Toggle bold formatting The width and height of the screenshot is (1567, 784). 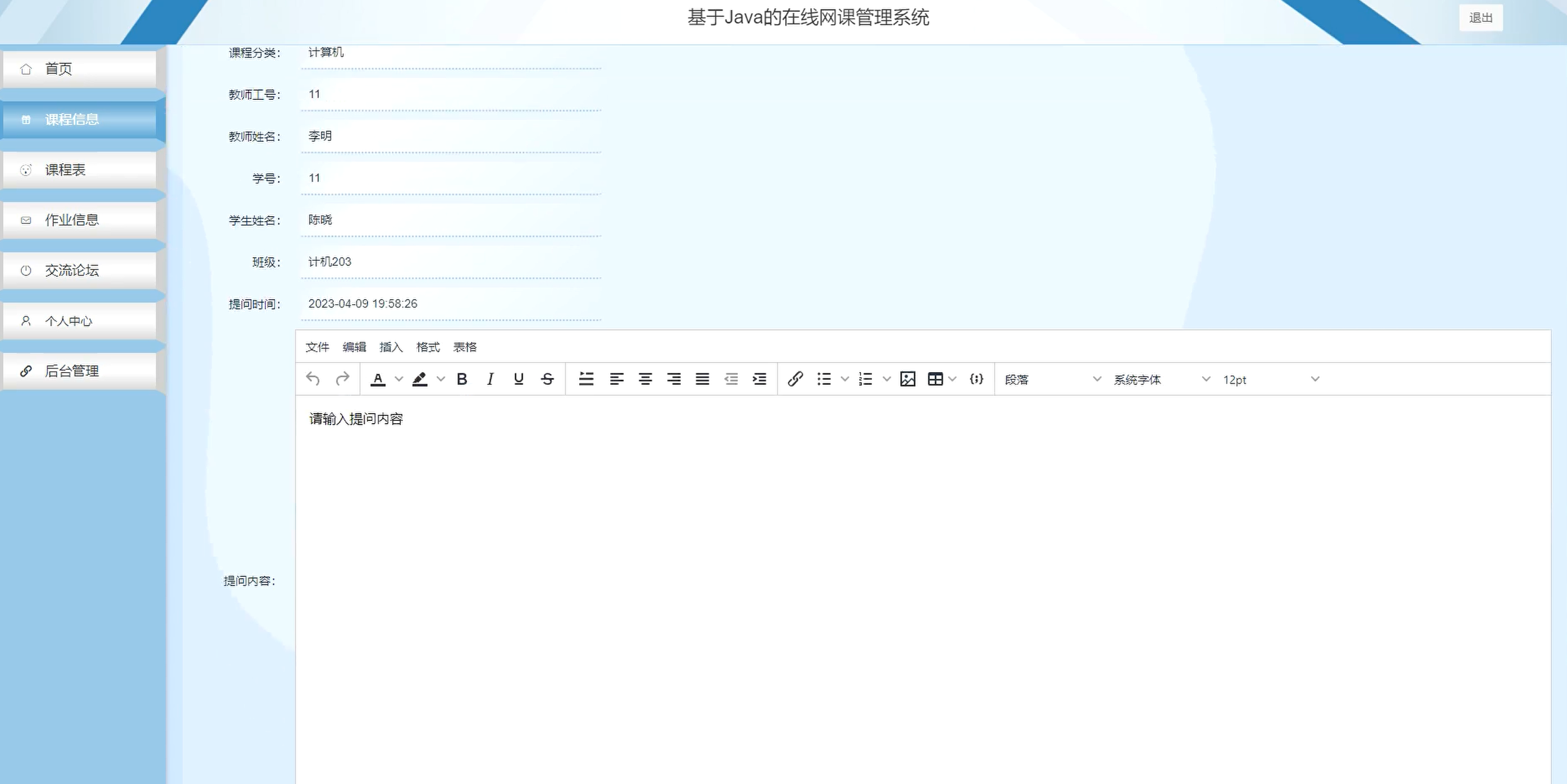point(462,379)
